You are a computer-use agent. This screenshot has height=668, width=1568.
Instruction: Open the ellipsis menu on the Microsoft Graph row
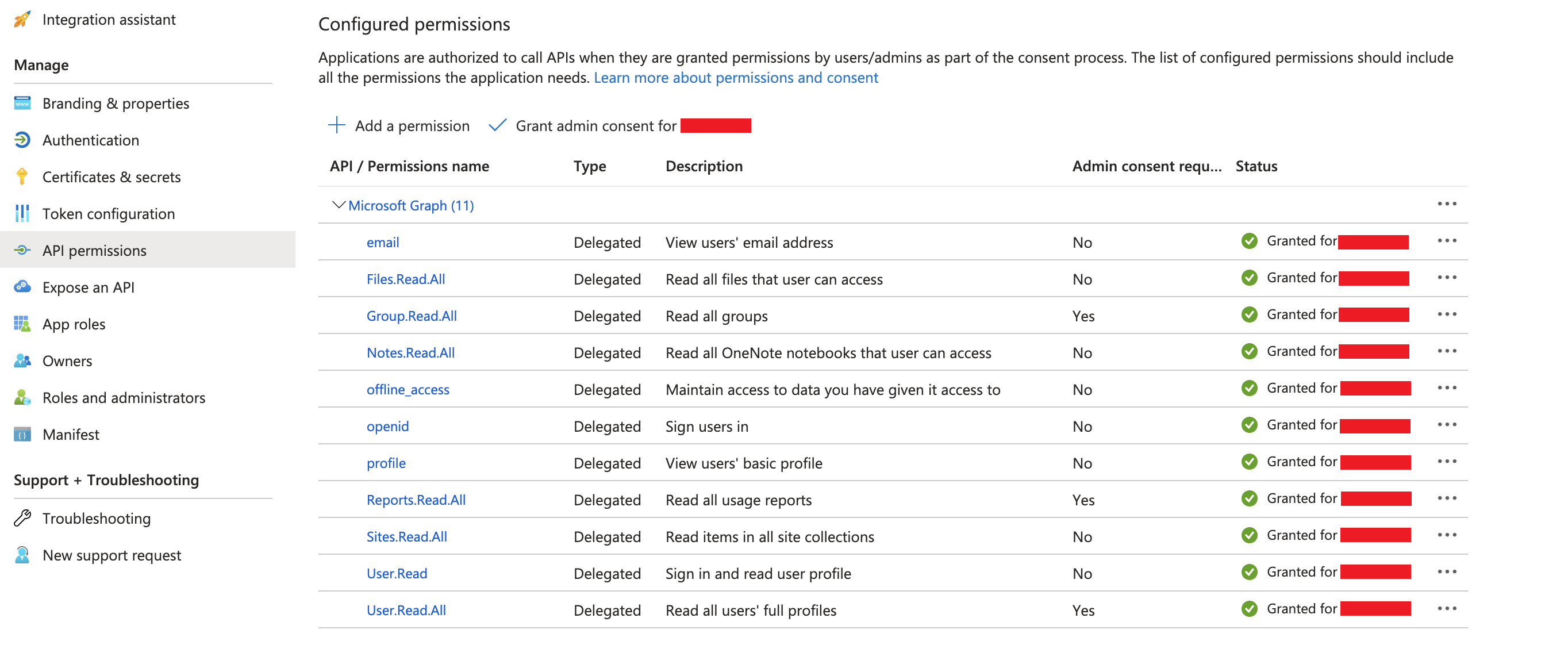tap(1447, 204)
